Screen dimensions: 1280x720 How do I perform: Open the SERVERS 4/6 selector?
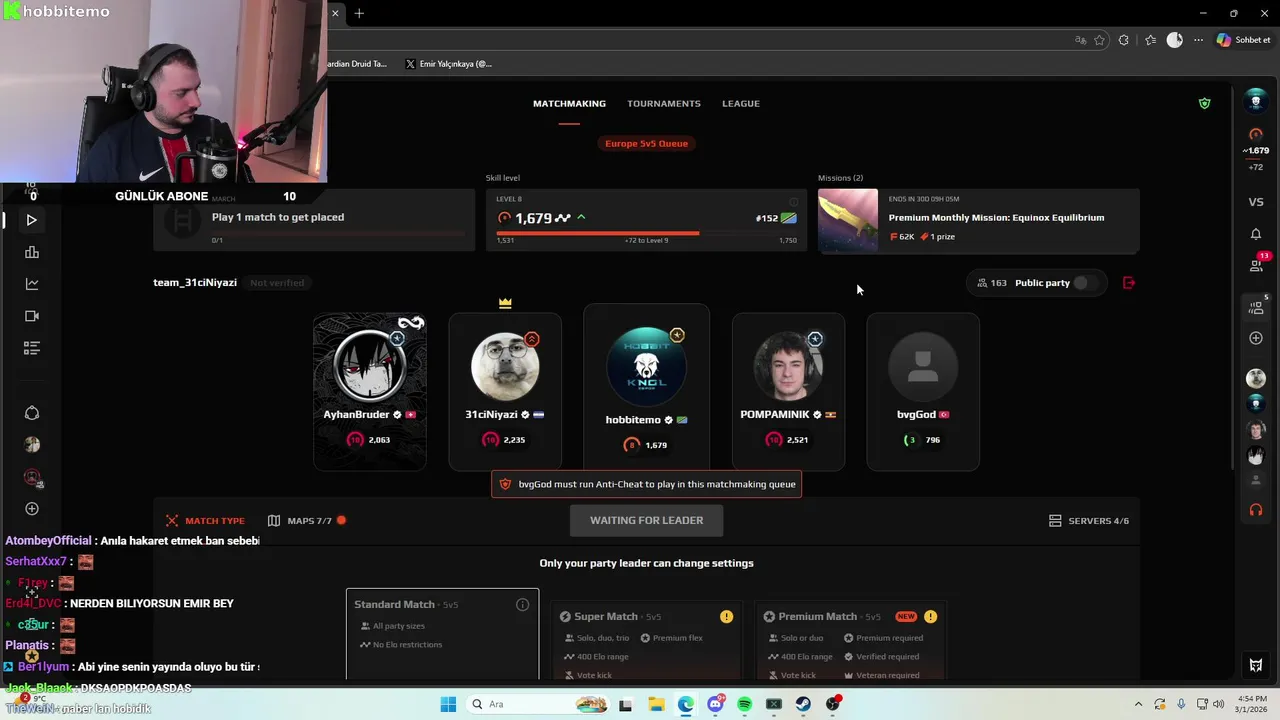coord(1089,520)
